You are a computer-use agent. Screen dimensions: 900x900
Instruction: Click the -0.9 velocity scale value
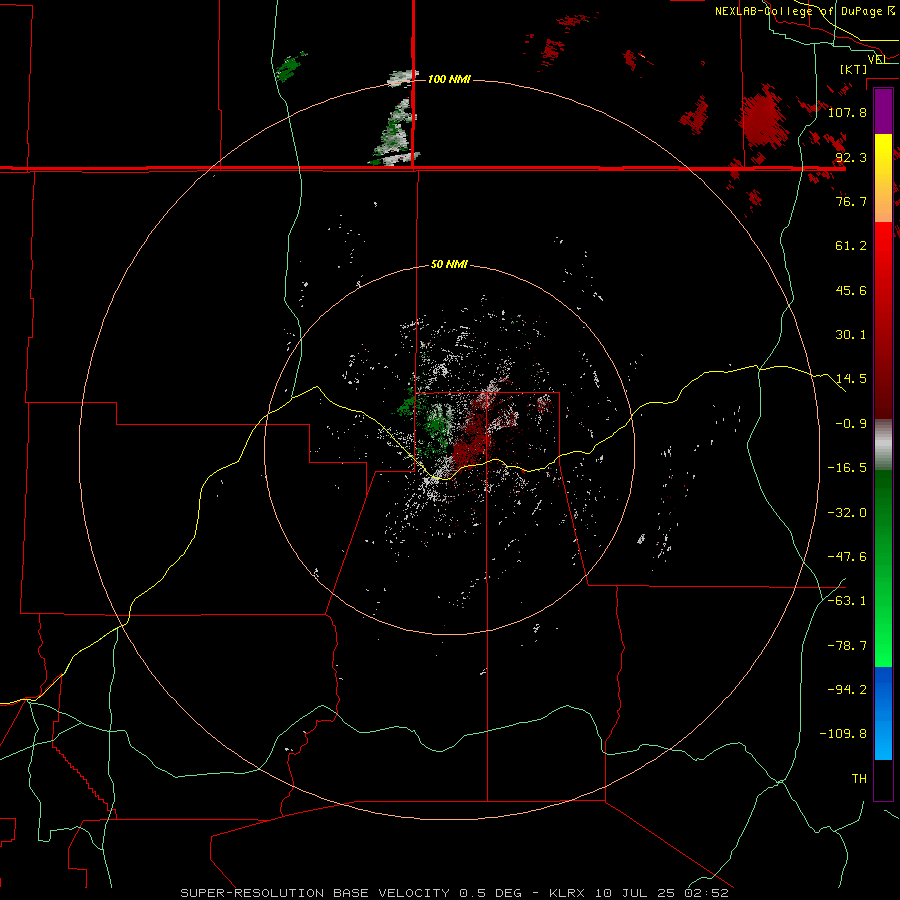[851, 424]
